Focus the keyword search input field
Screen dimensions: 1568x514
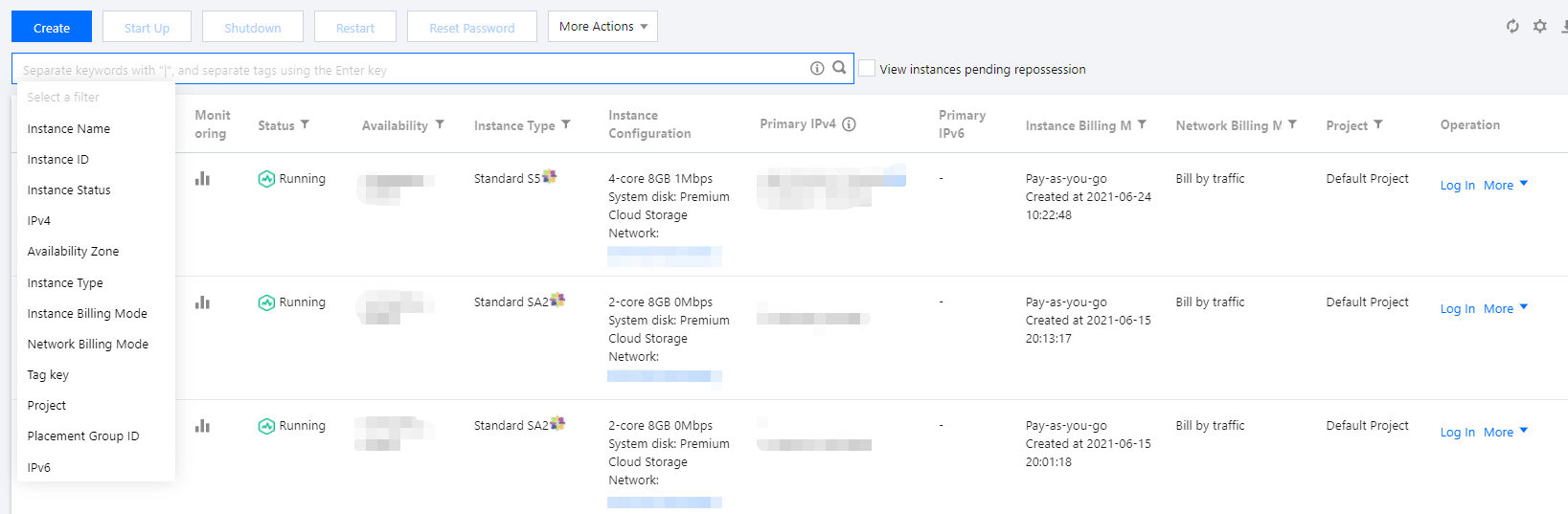coord(412,70)
